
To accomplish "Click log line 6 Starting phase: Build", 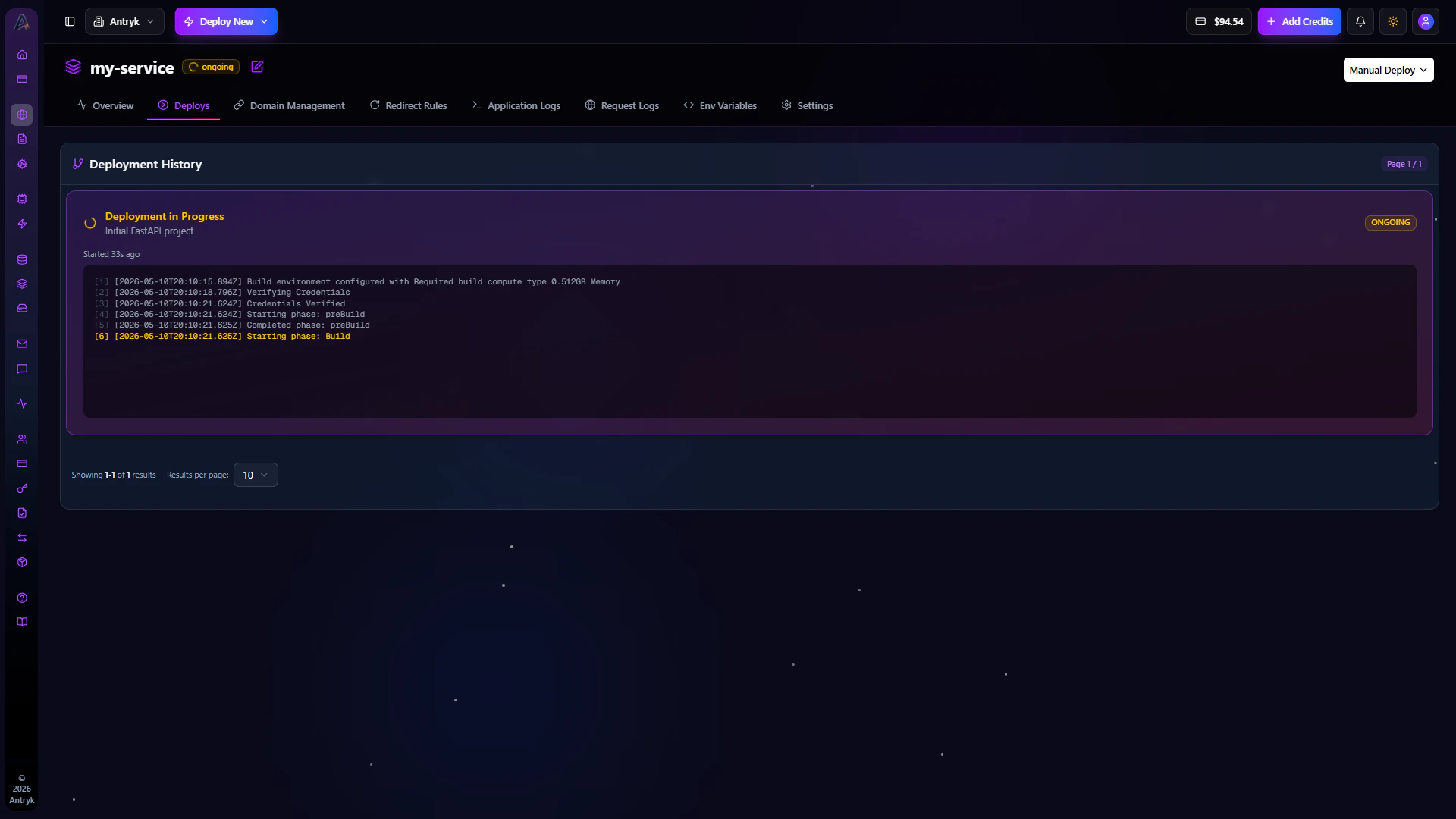I will (x=222, y=336).
